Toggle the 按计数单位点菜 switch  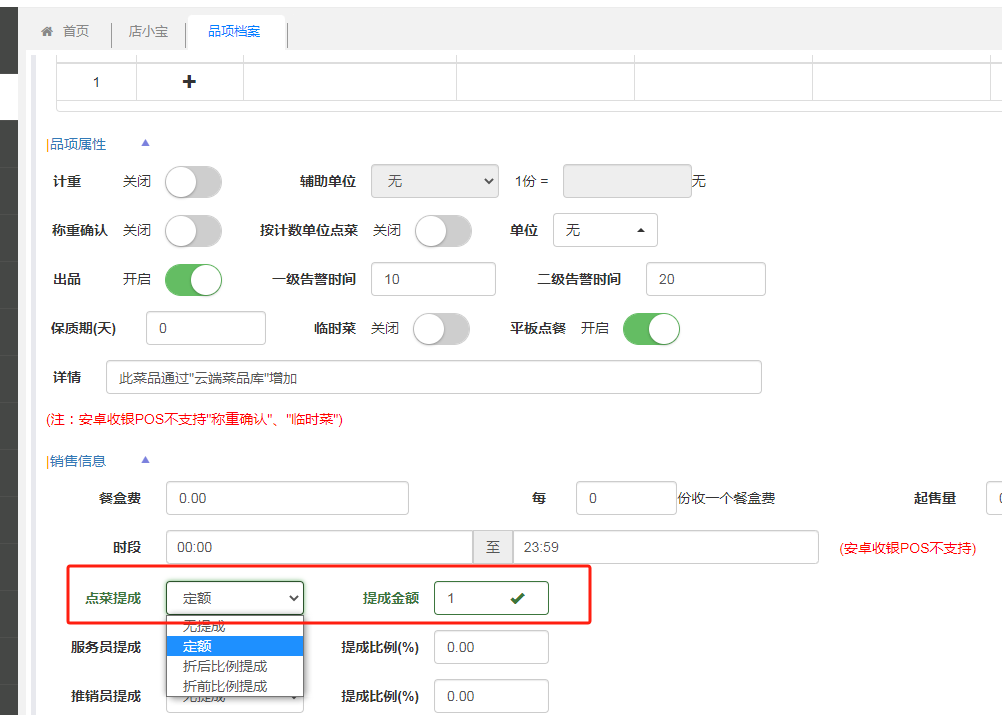pos(443,231)
